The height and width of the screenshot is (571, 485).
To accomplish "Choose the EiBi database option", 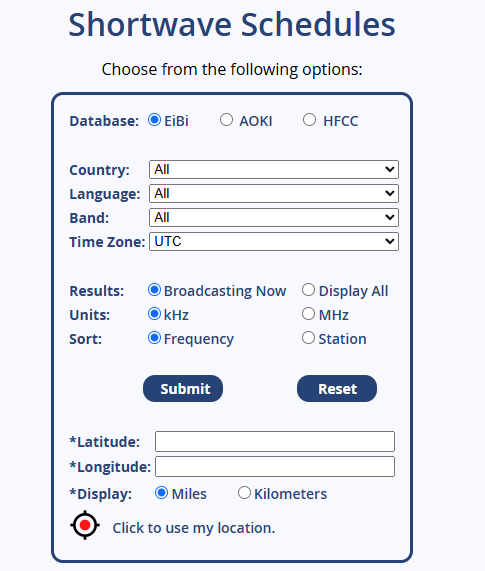I will (x=154, y=119).
